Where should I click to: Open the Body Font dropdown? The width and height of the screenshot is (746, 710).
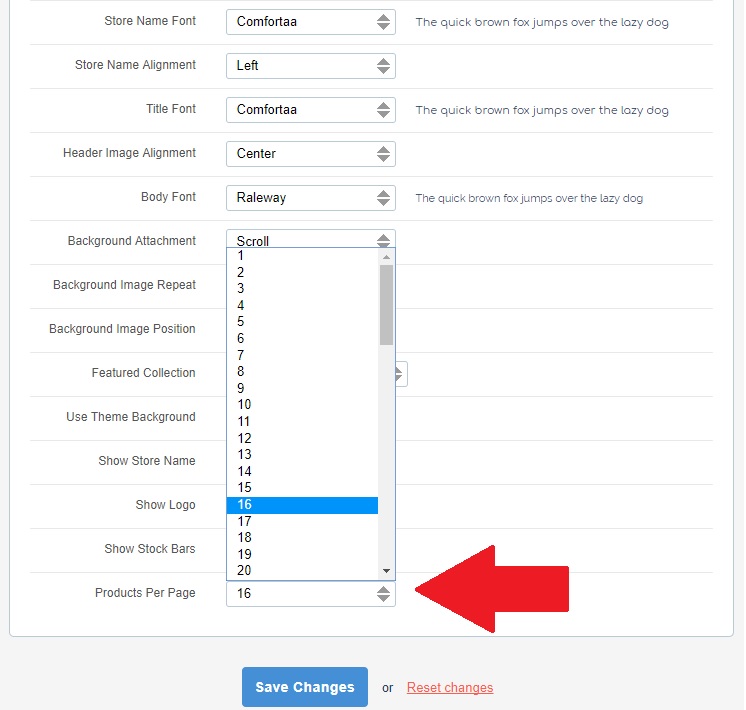pyautogui.click(x=311, y=197)
